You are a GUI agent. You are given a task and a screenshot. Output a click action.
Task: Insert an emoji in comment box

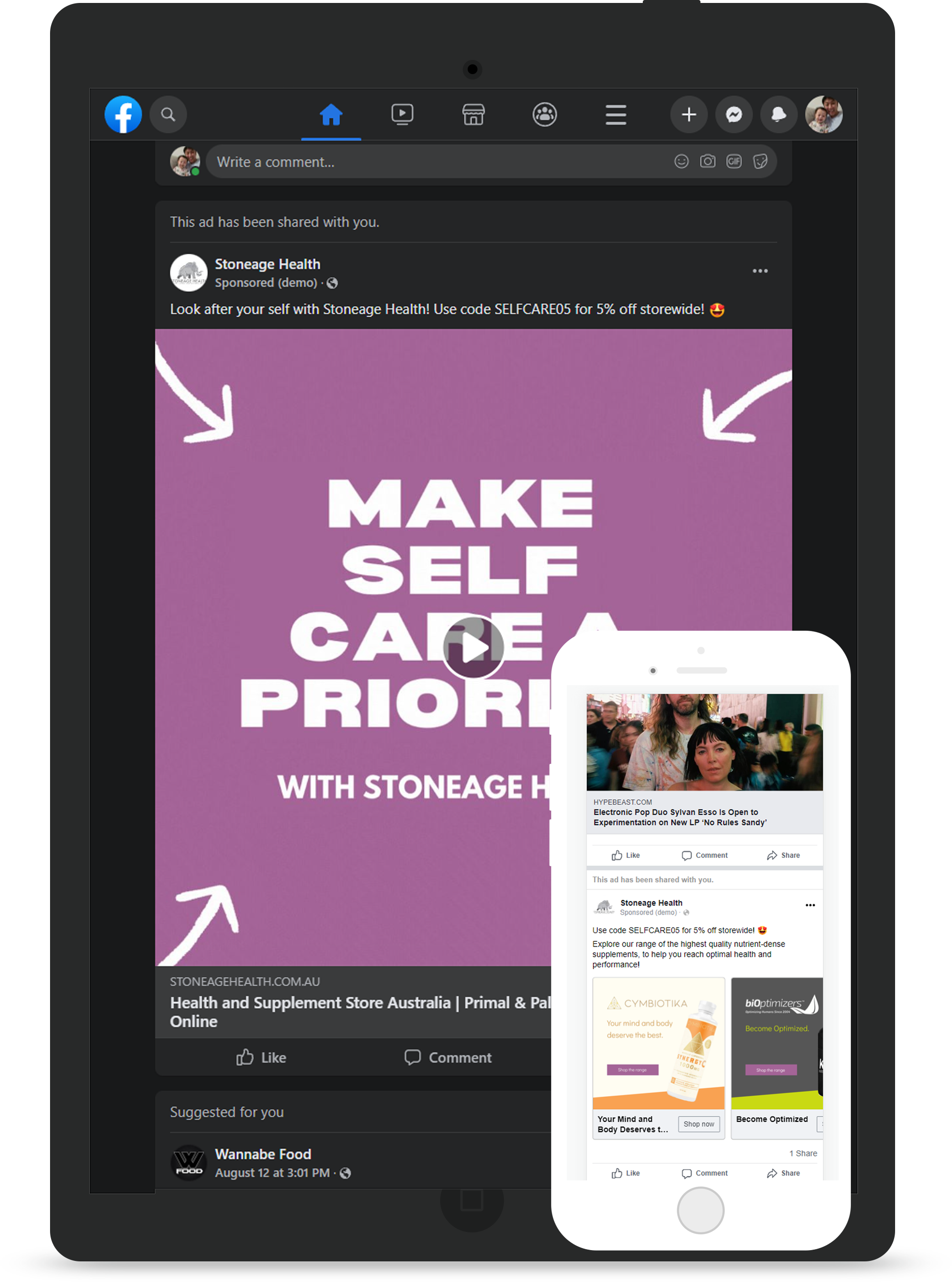681,161
